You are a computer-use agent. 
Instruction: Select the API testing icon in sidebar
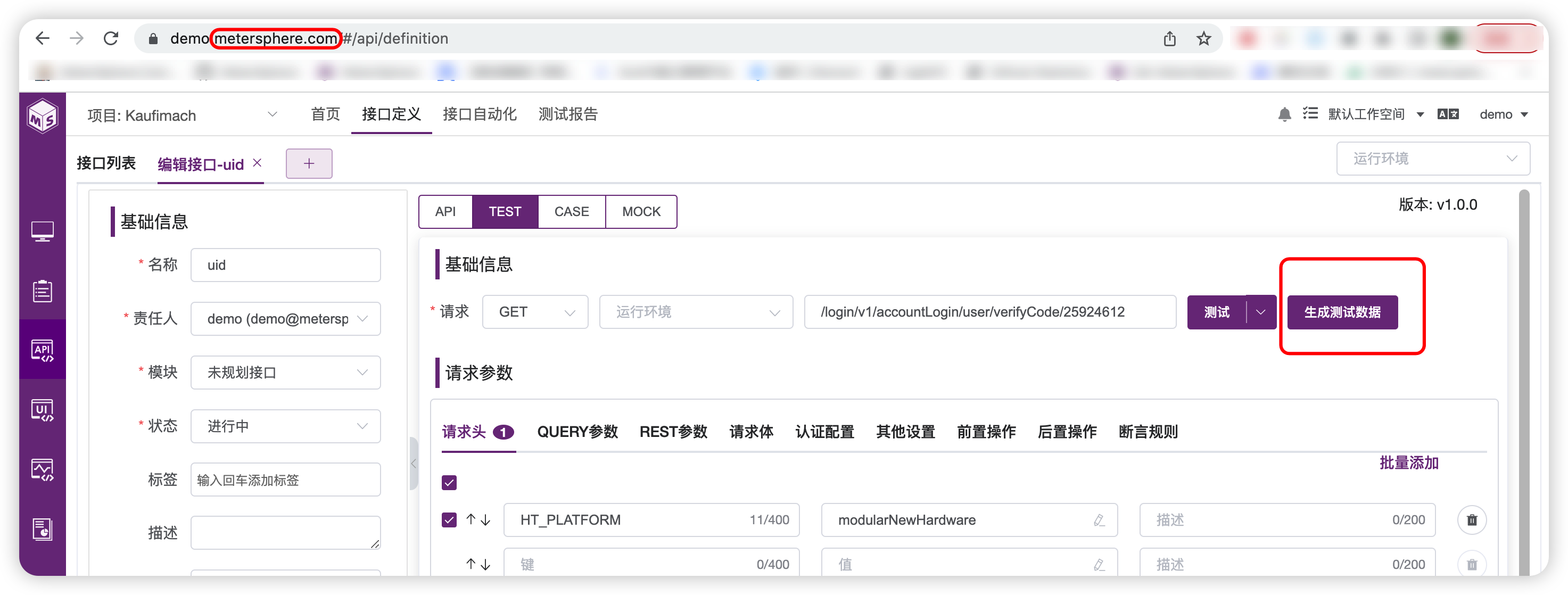click(x=42, y=349)
